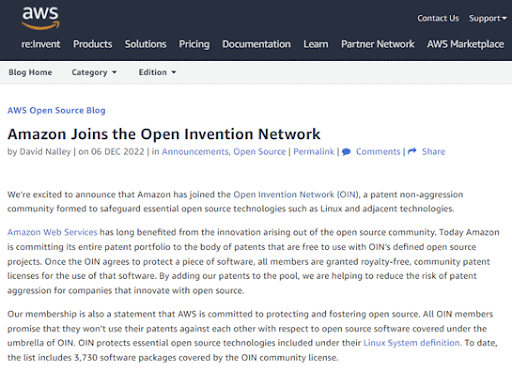This screenshot has height=372, width=512.
Task: Open the Partner Network menu
Action: point(378,44)
